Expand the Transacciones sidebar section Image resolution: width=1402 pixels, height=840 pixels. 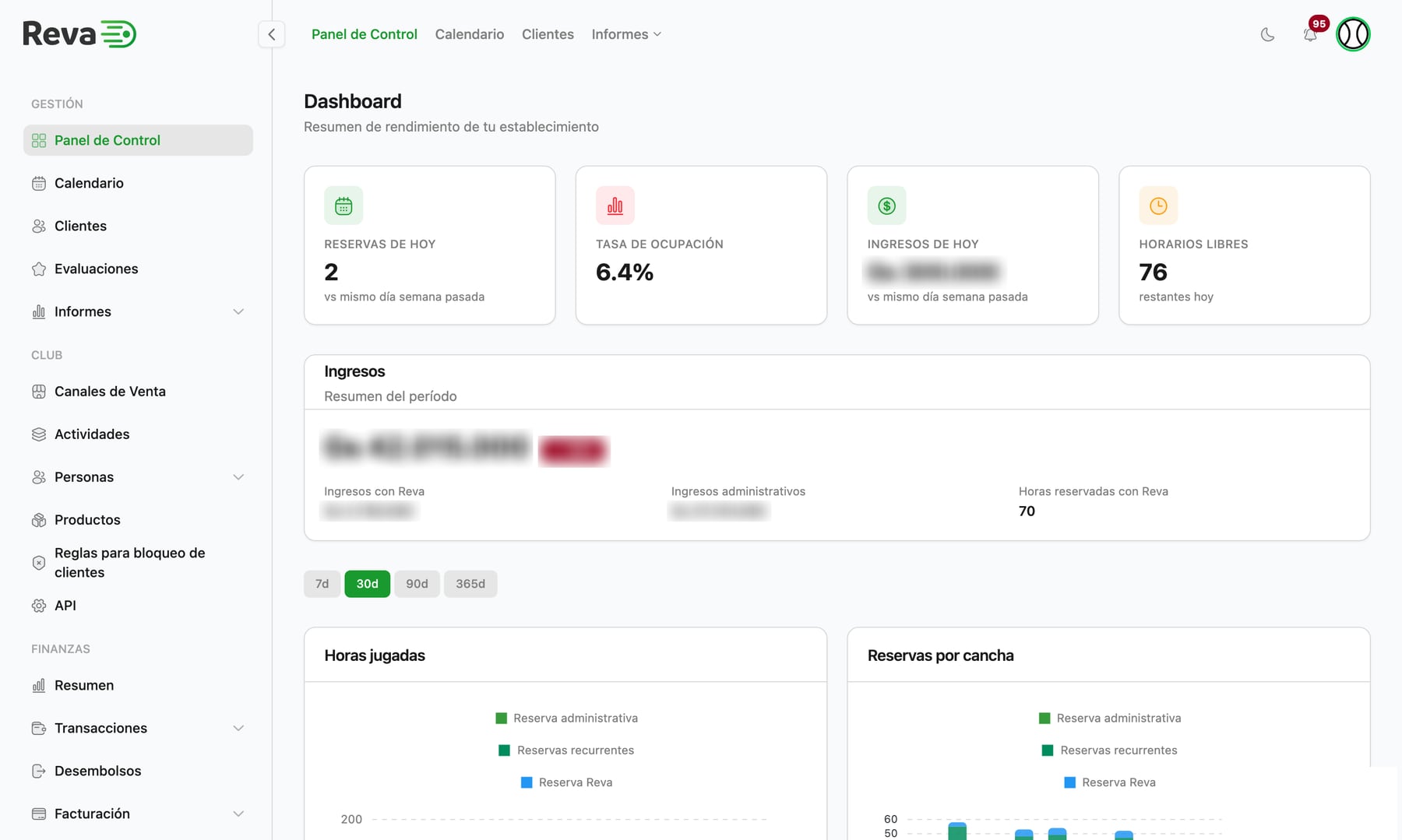238,729
